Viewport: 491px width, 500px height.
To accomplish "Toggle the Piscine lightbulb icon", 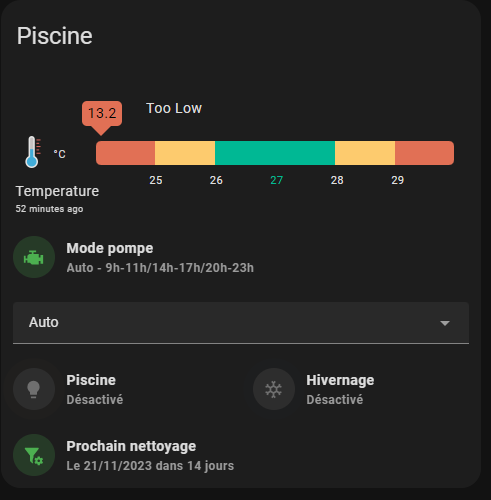I will pos(34,389).
